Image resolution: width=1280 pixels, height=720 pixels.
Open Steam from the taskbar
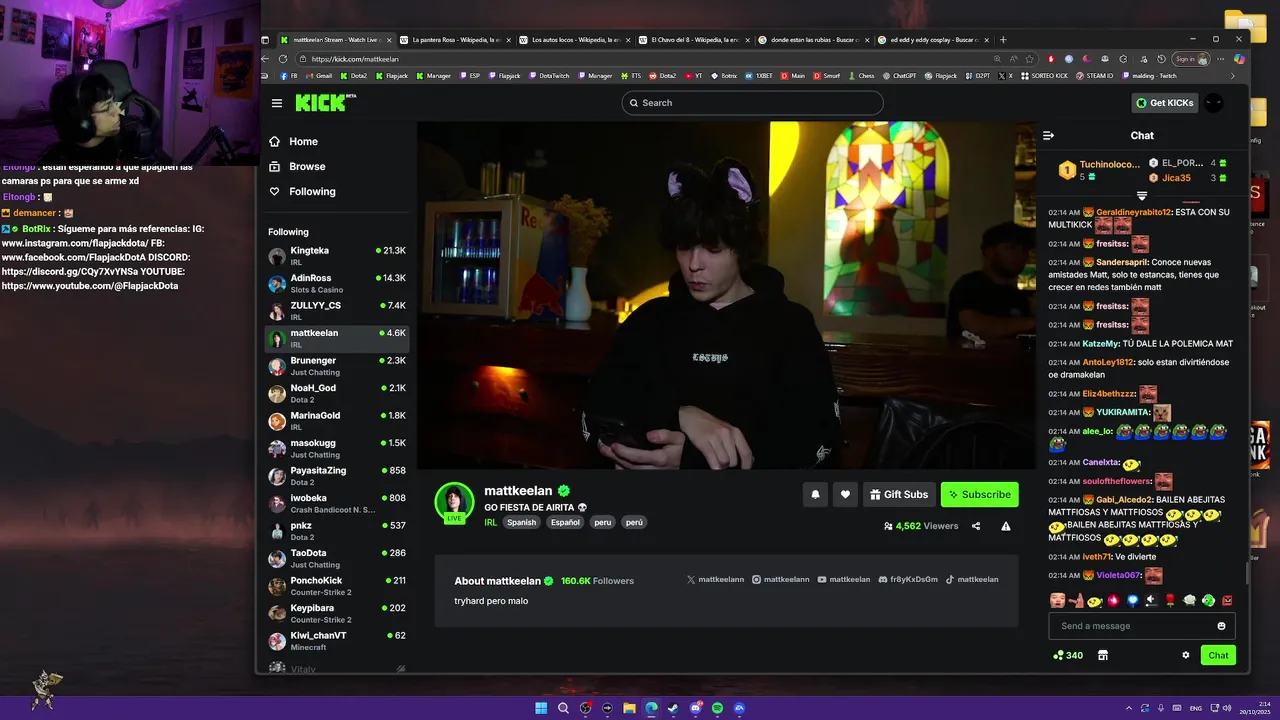point(673,708)
